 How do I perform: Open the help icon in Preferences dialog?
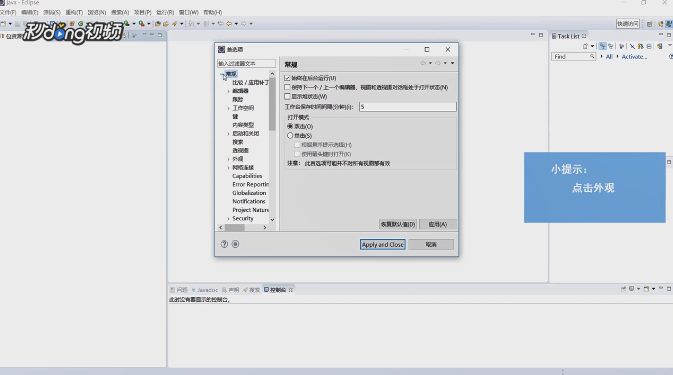click(224, 244)
